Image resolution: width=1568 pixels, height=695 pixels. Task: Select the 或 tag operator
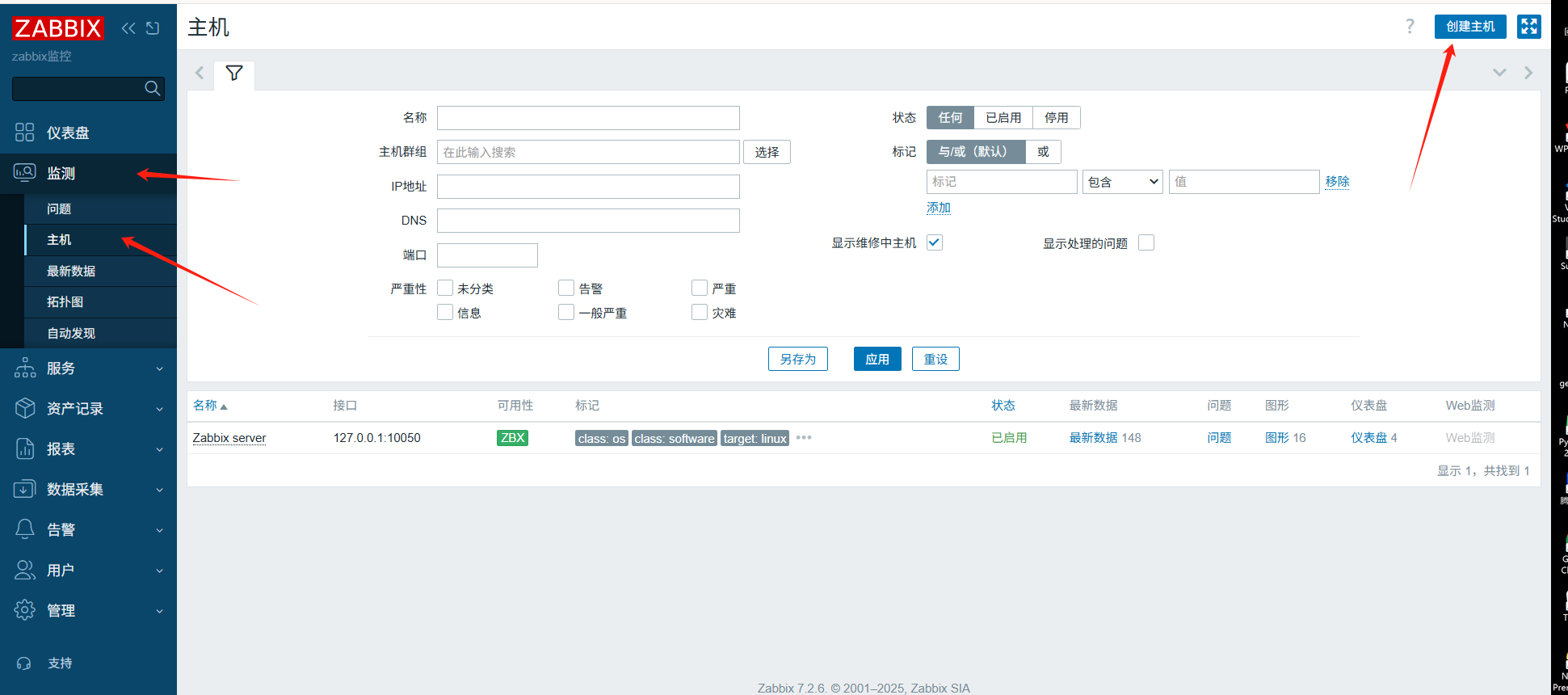1043,152
